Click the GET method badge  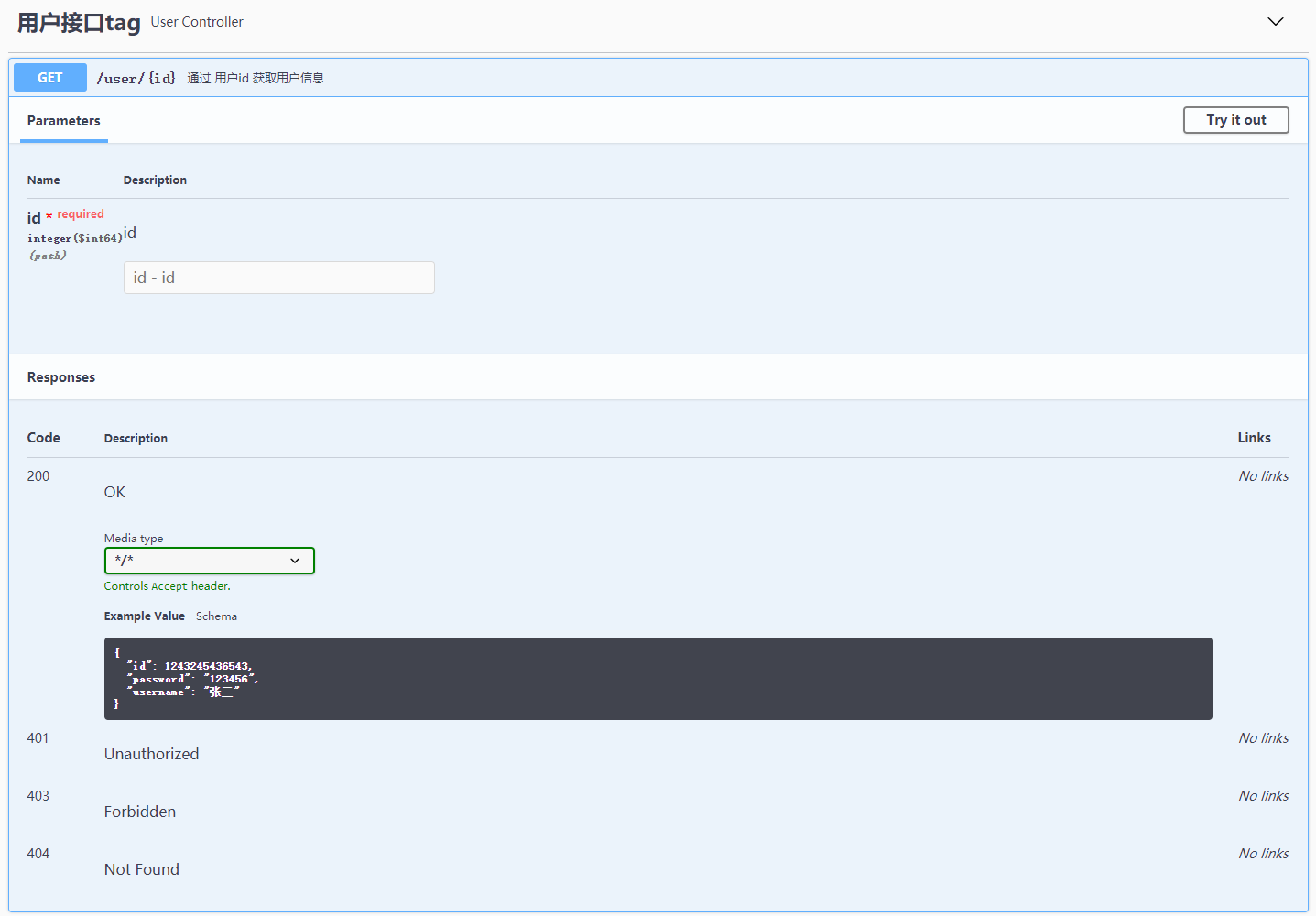(50, 78)
